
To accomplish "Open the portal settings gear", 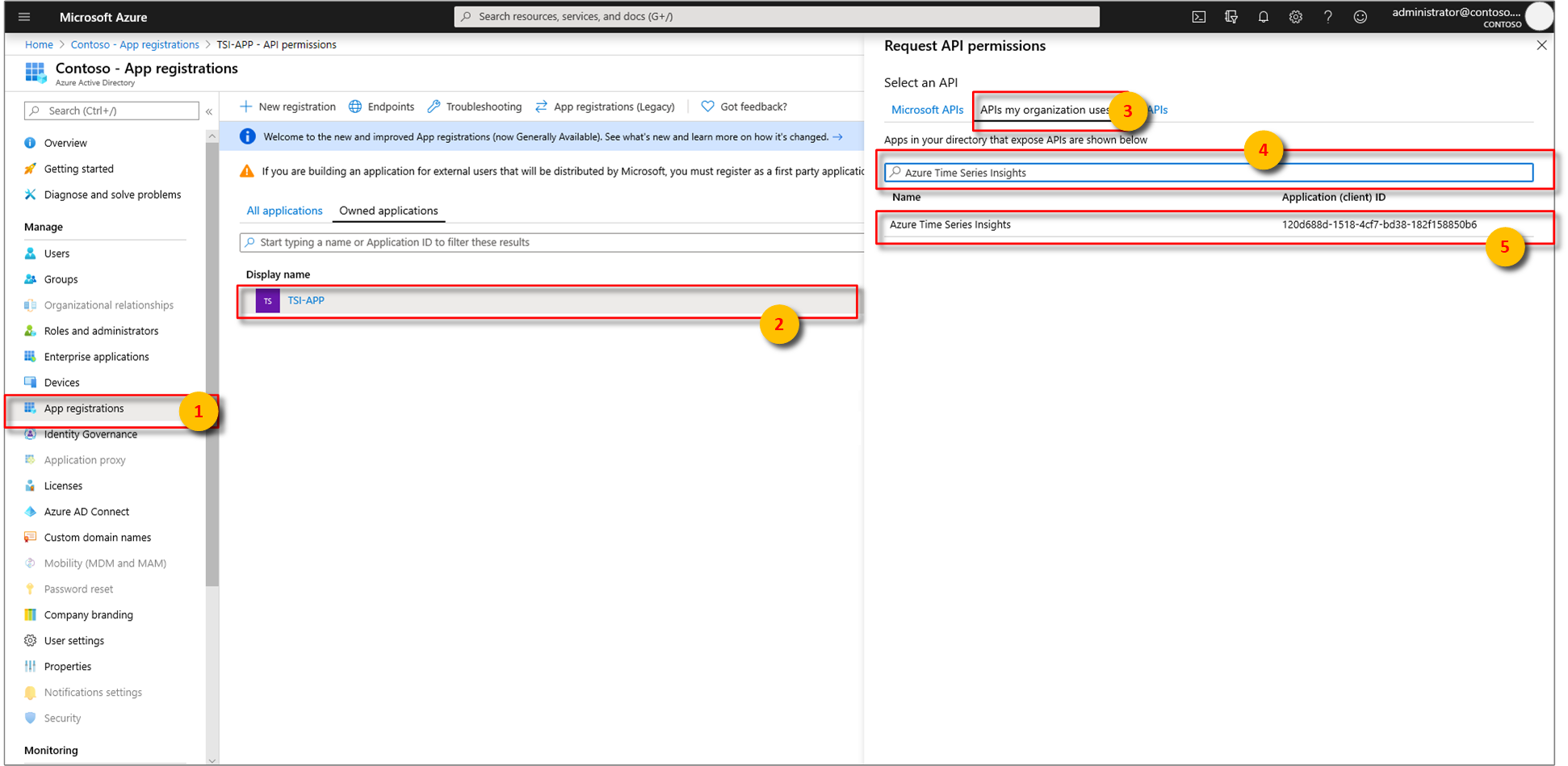I will 1296,16.
